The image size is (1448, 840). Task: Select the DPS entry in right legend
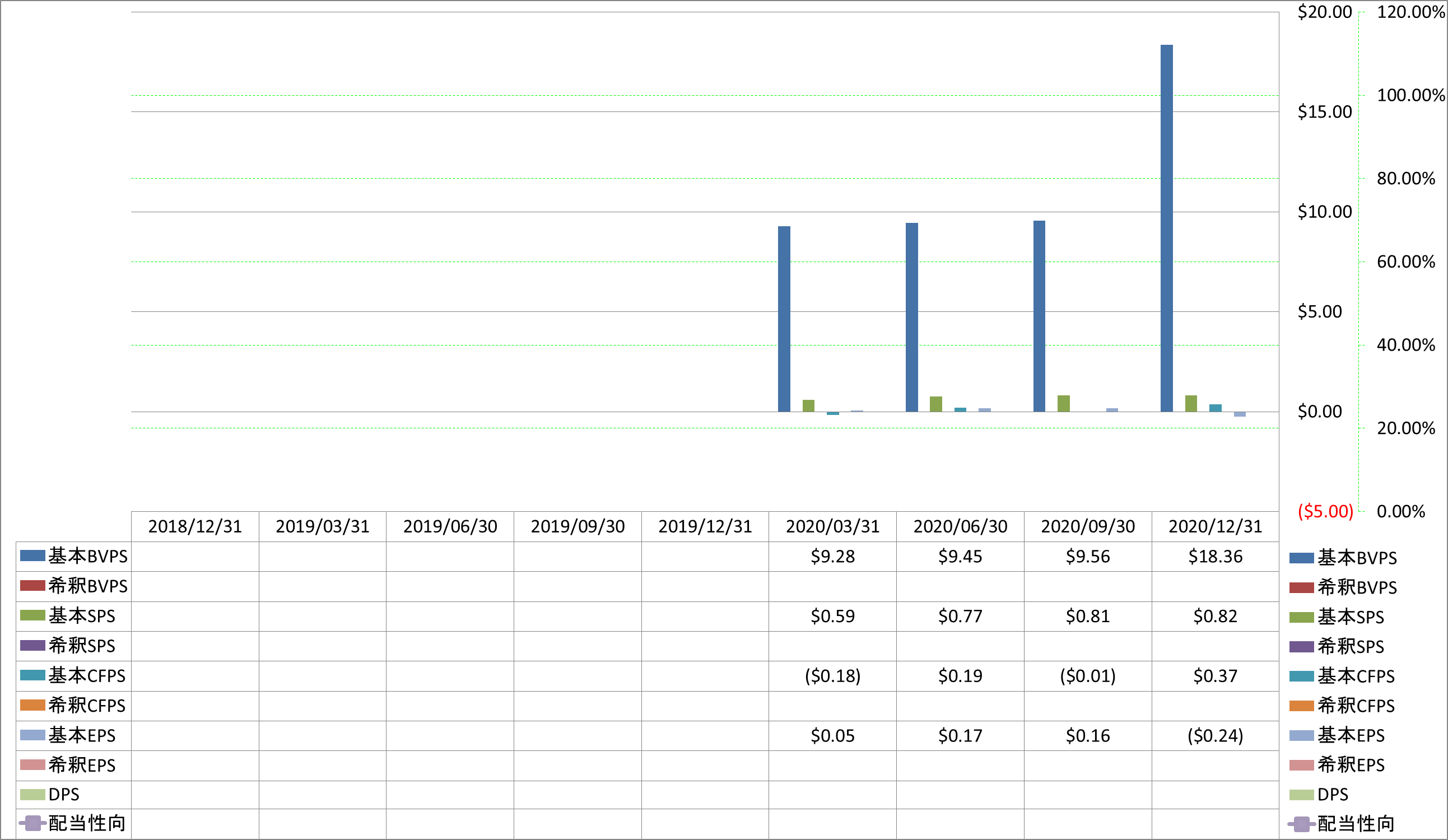click(1319, 795)
